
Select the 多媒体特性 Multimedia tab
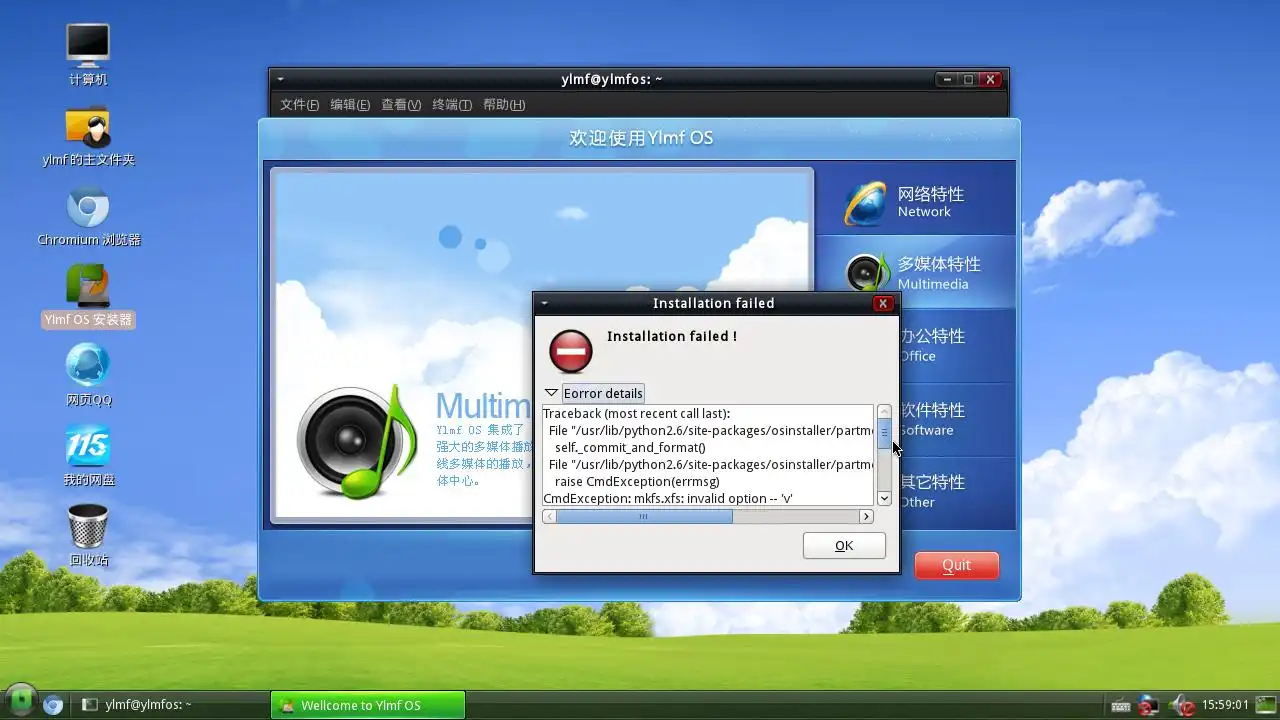click(x=916, y=272)
